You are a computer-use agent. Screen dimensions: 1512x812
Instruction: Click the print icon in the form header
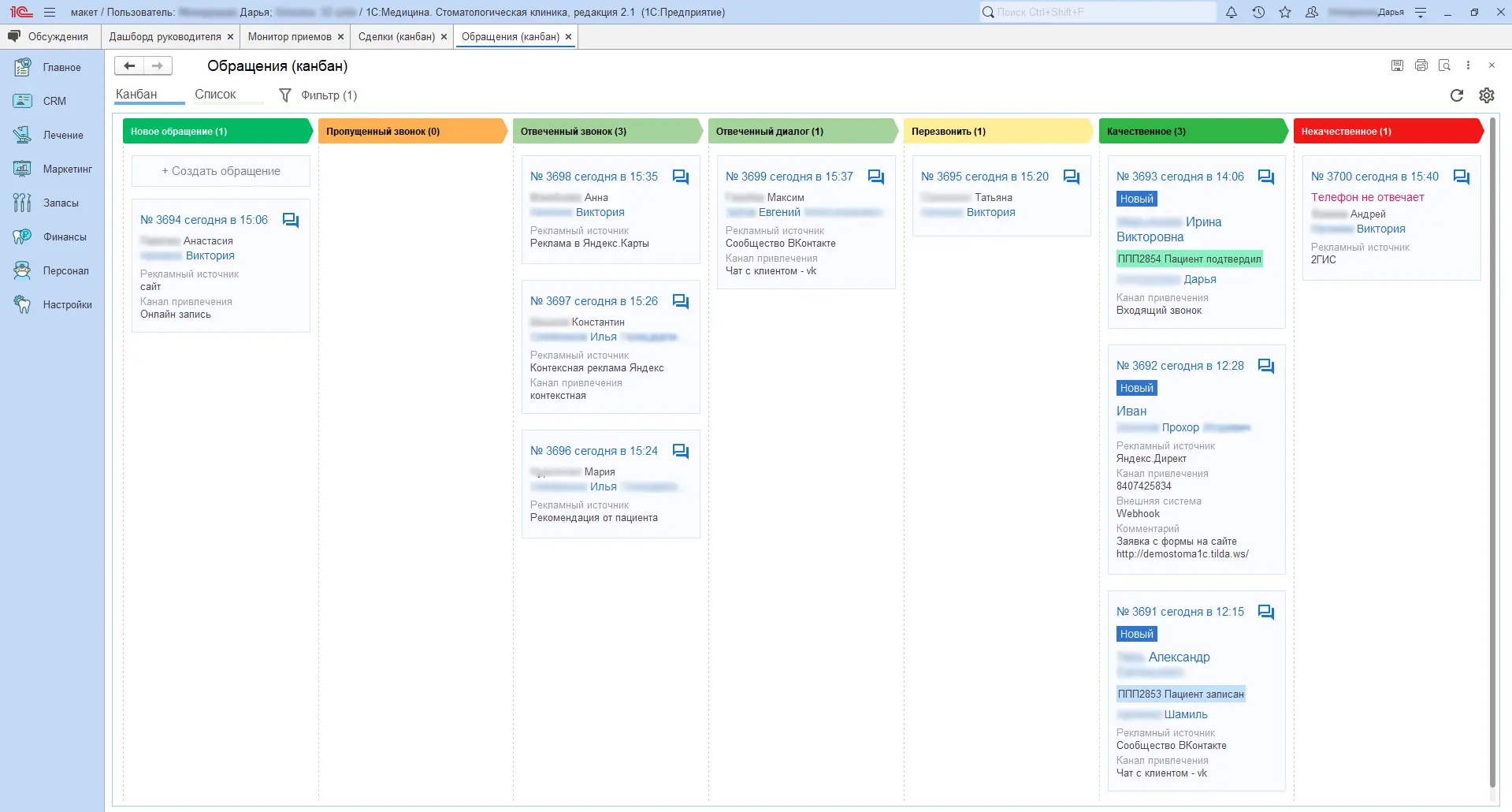(1421, 65)
